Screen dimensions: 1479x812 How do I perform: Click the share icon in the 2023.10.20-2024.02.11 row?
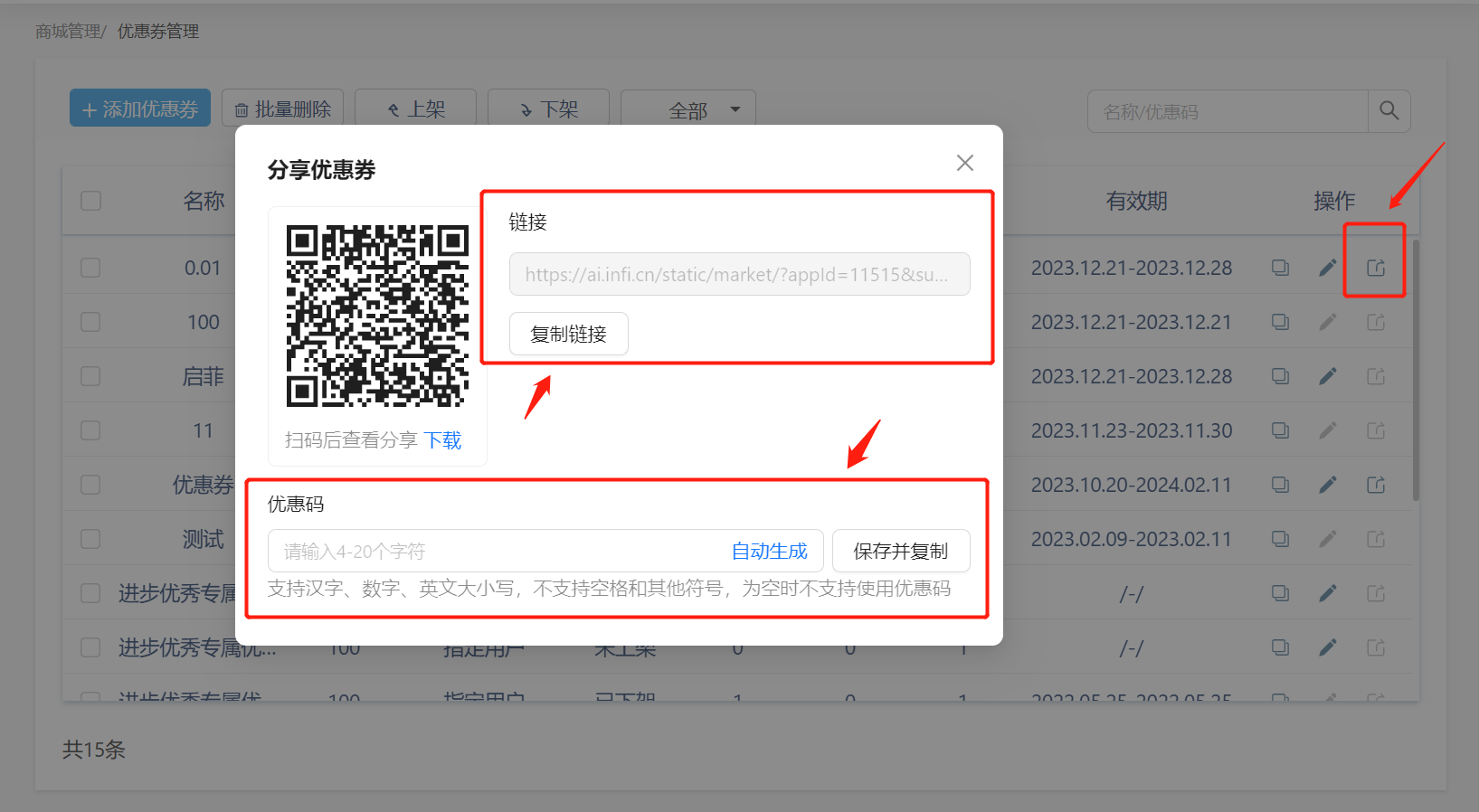tap(1376, 485)
